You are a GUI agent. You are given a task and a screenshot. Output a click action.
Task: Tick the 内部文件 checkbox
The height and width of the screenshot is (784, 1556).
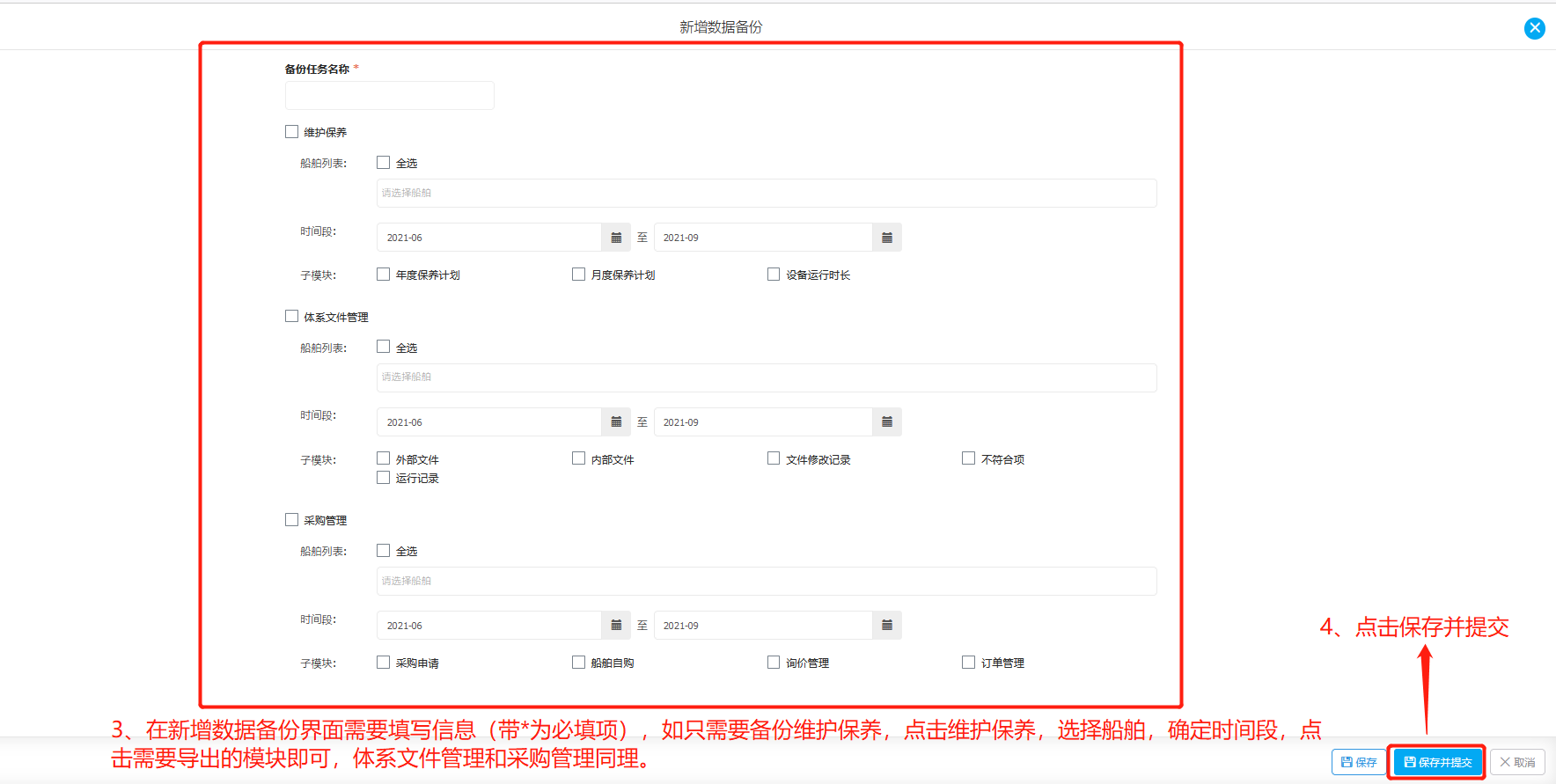pos(578,458)
